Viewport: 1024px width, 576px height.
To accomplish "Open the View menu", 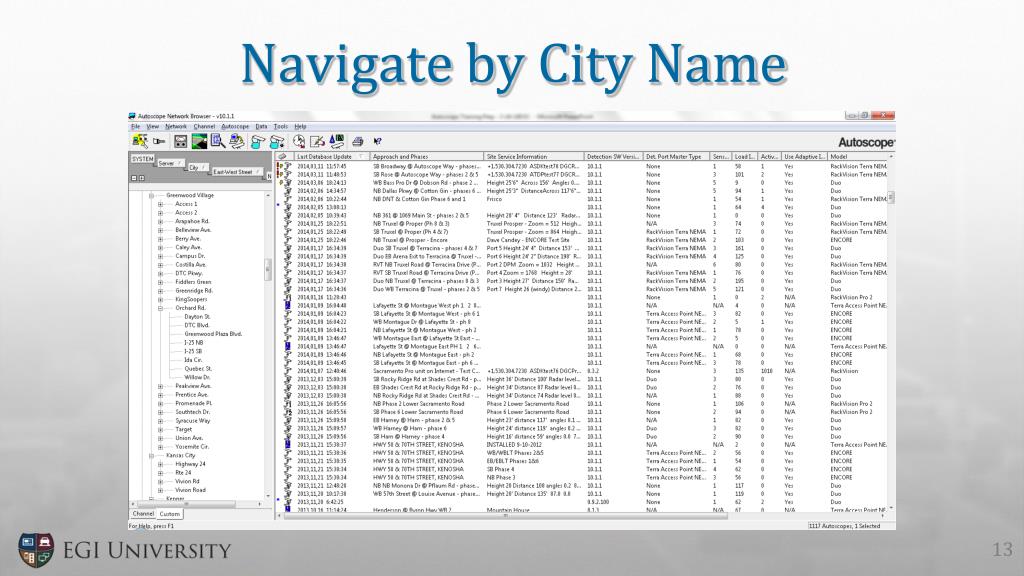I will tap(153, 127).
